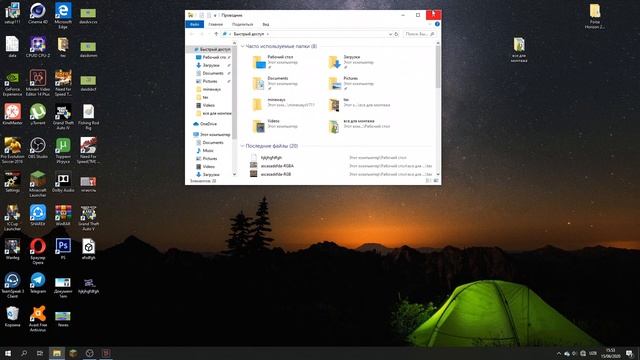The image size is (640, 360).
Task: Open the Windows Start menu
Action: (x=8, y=353)
